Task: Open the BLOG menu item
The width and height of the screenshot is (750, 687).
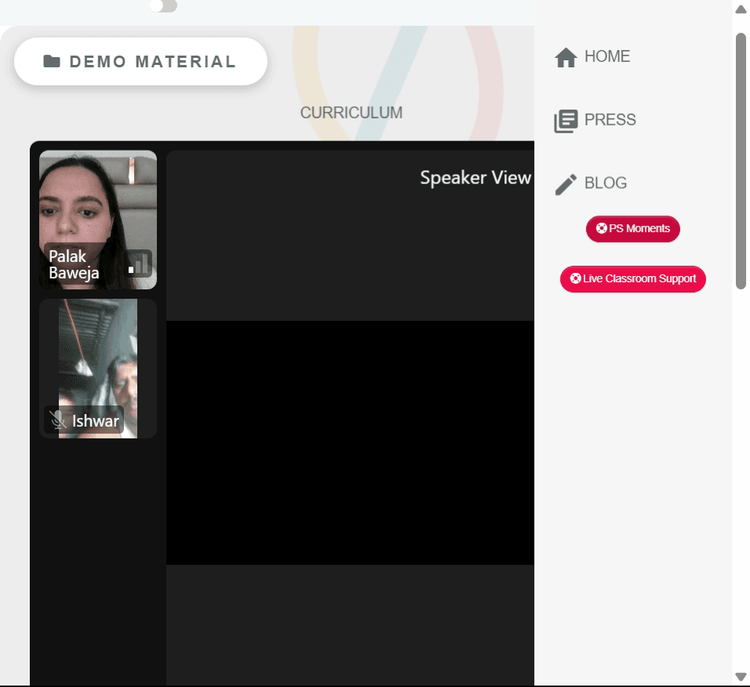Action: pos(591,183)
